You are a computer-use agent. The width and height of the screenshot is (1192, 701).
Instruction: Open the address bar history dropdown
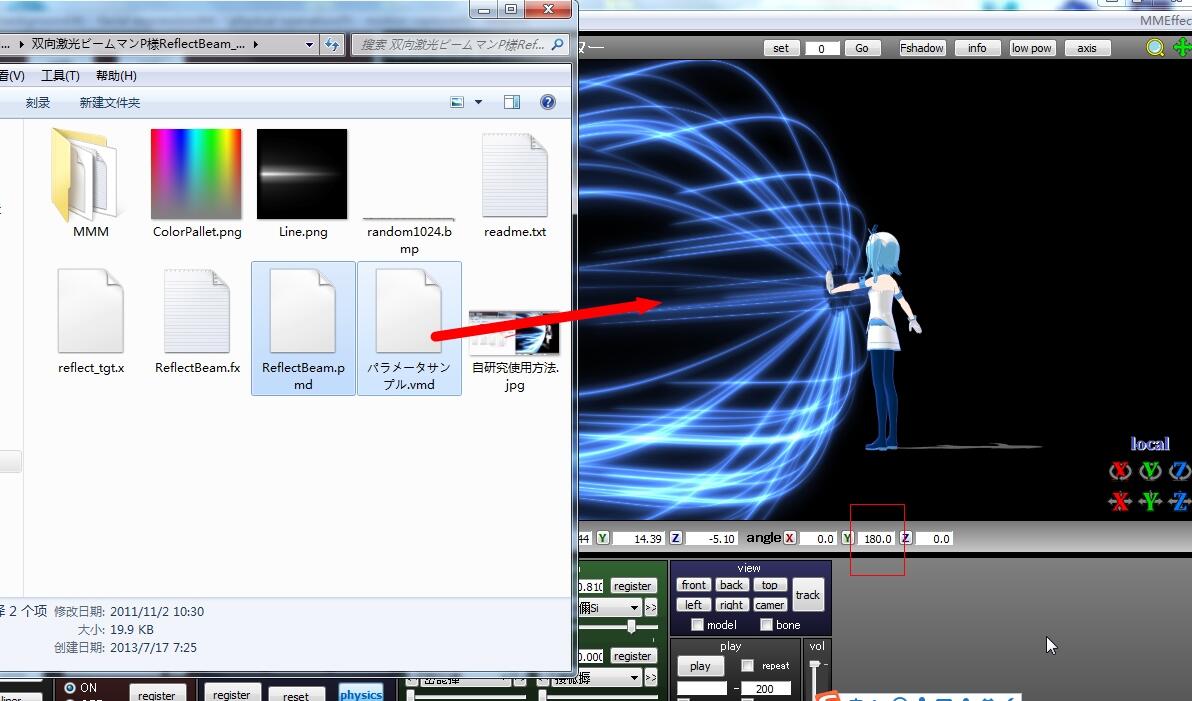tap(309, 45)
